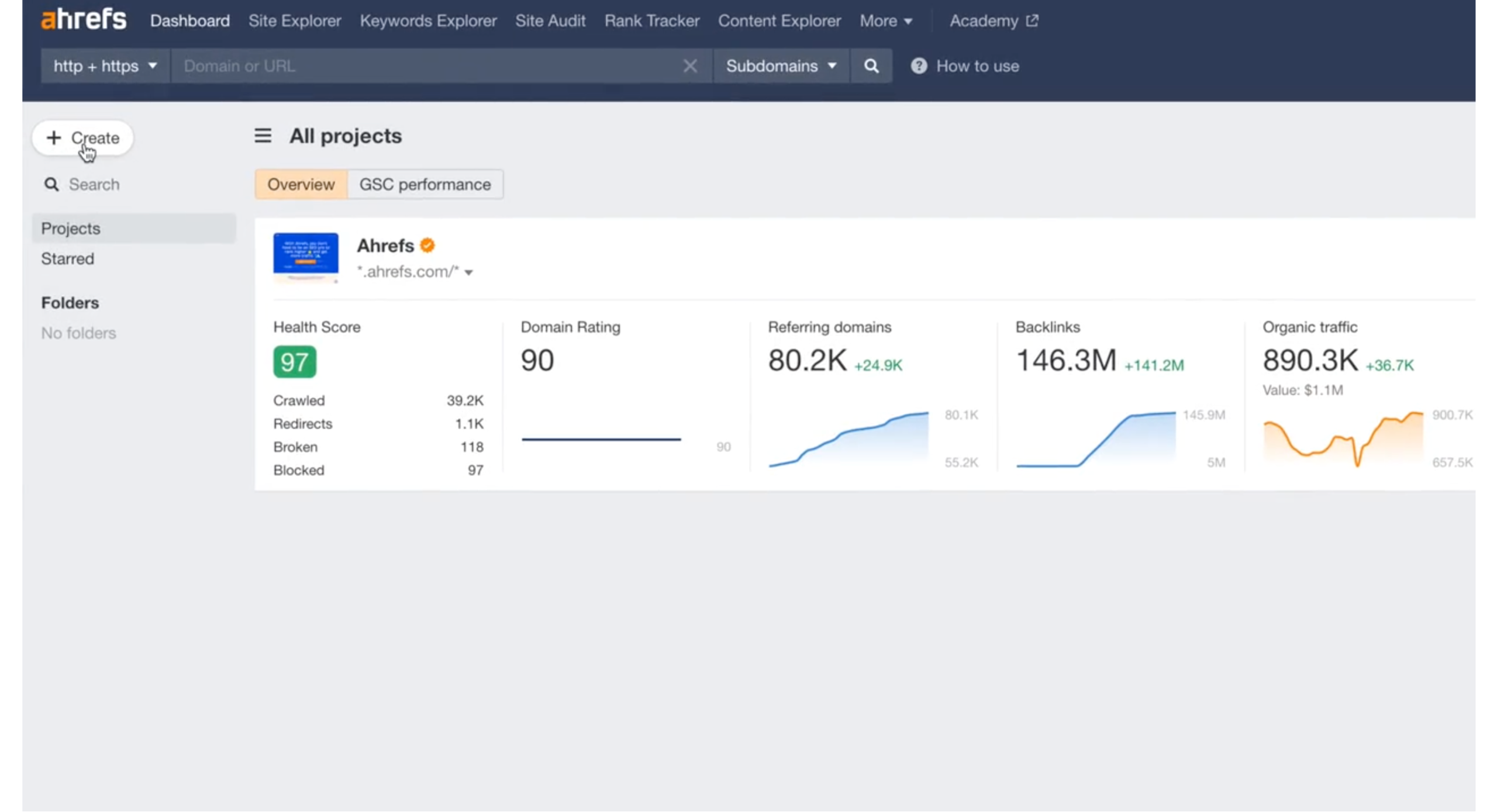Expand the More menu
The image size is (1497, 812).
tap(885, 20)
